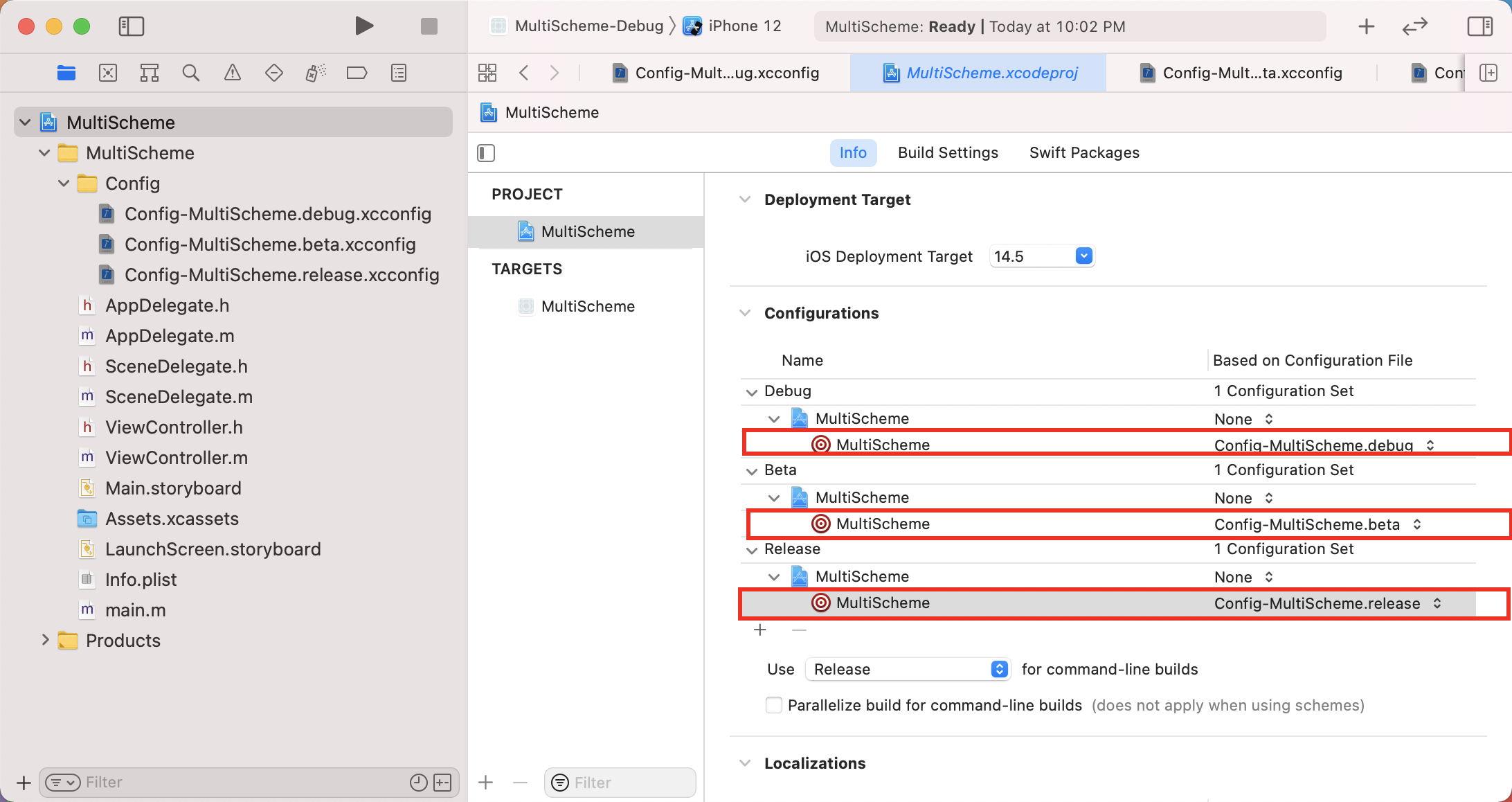Open the Breakpoint navigator icon
This screenshot has height=802, width=1512.
pyautogui.click(x=357, y=73)
